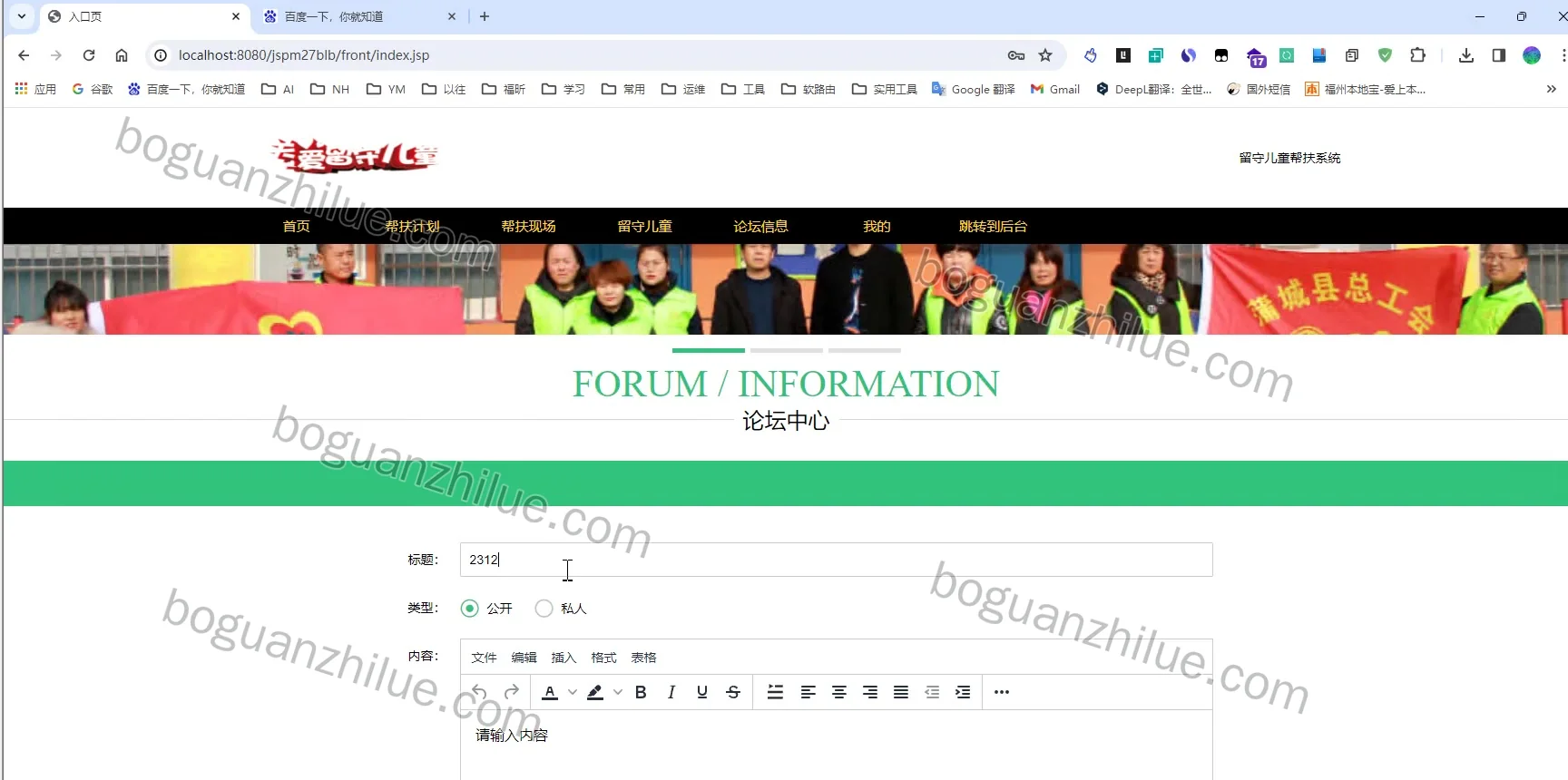This screenshot has height=780, width=1568.
Task: Toggle underline formatting in editor
Action: [x=702, y=692]
